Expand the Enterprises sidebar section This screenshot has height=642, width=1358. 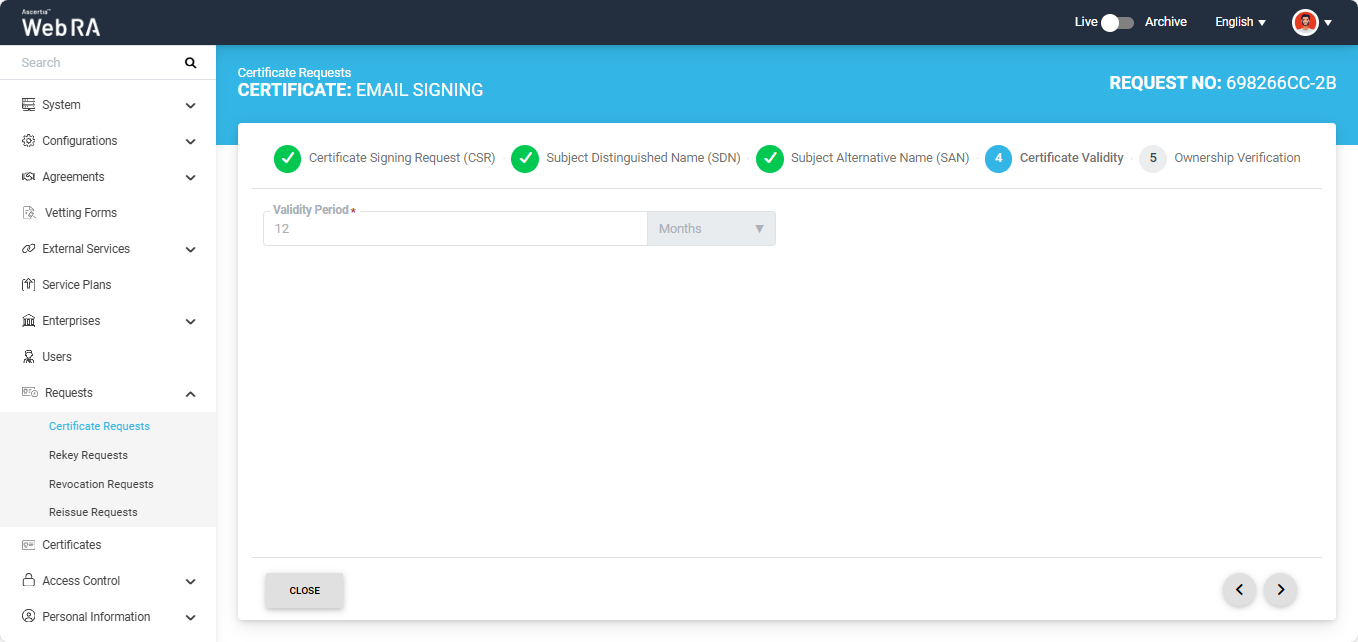pyautogui.click(x=190, y=322)
